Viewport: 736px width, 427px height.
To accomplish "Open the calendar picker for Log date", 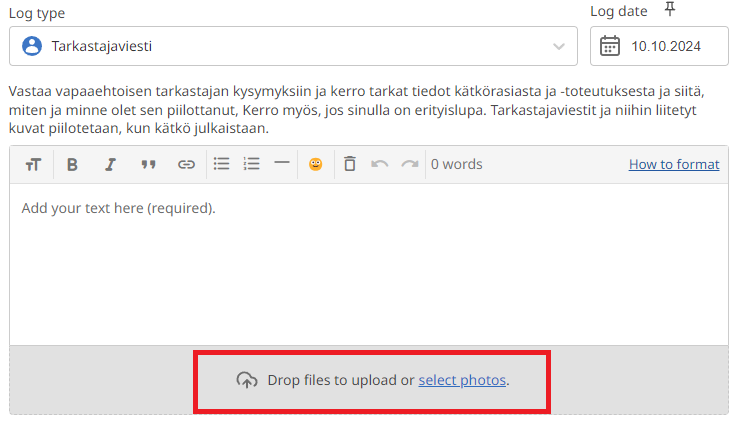I will coord(610,46).
